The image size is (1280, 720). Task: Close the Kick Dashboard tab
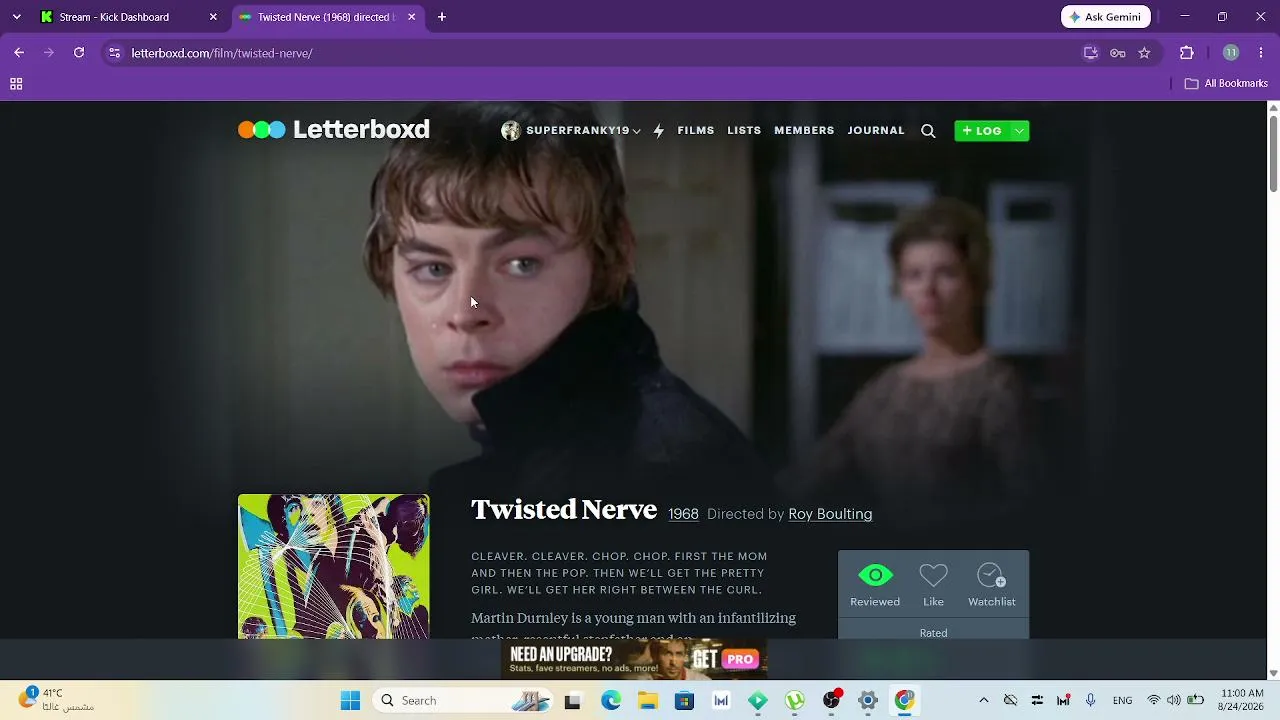(x=213, y=17)
